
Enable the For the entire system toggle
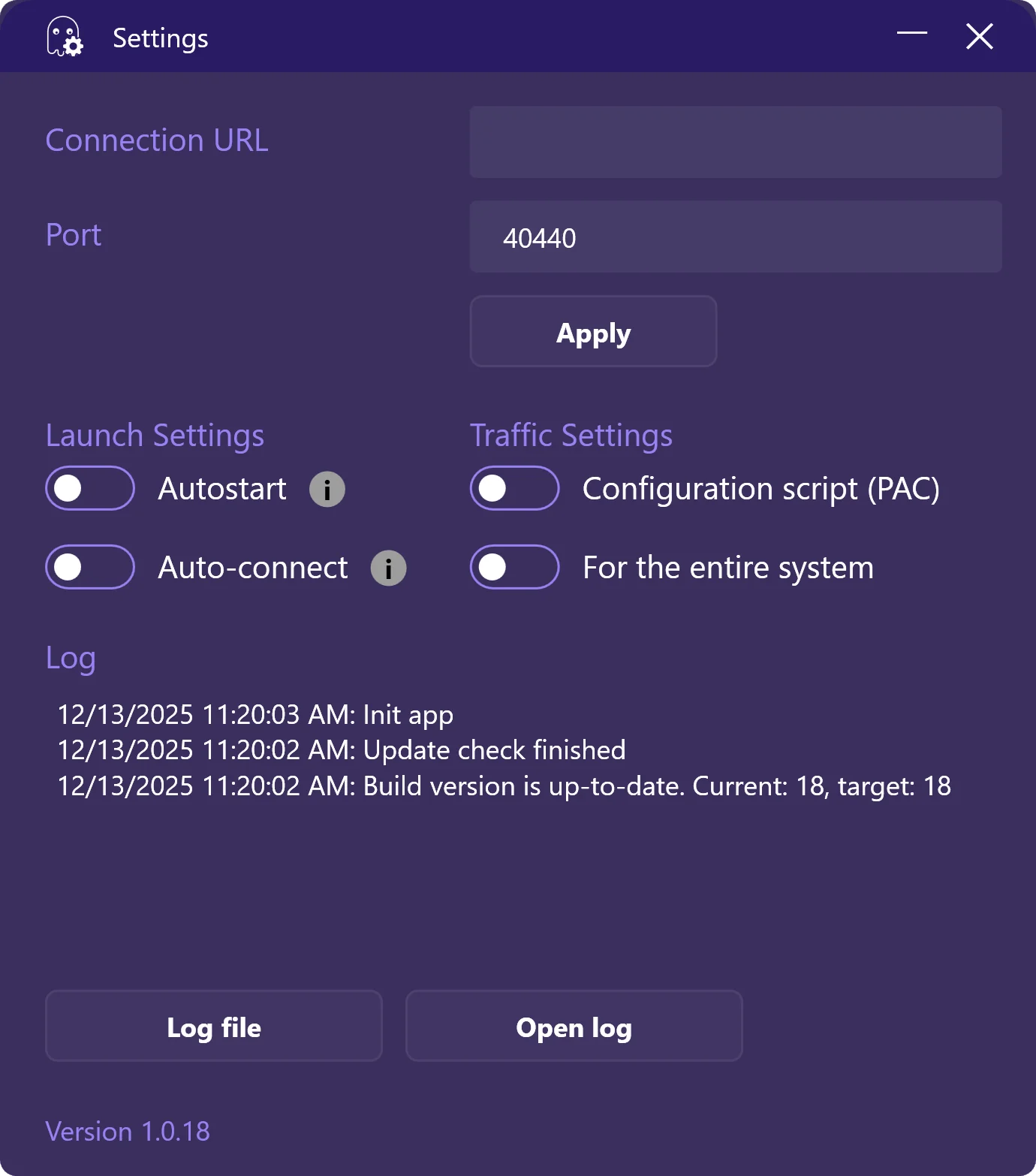click(x=515, y=567)
